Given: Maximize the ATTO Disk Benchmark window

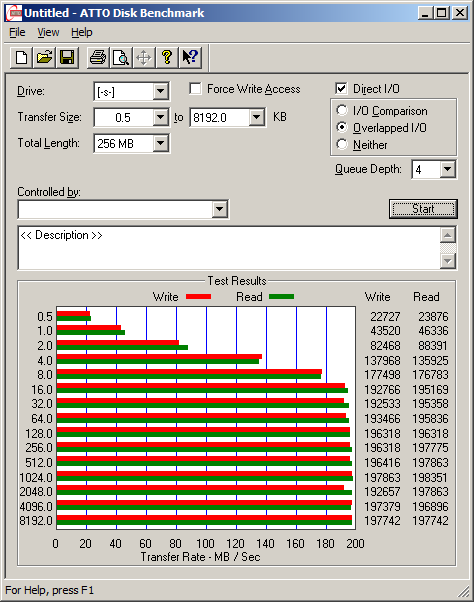Looking at the screenshot, I should [442, 13].
